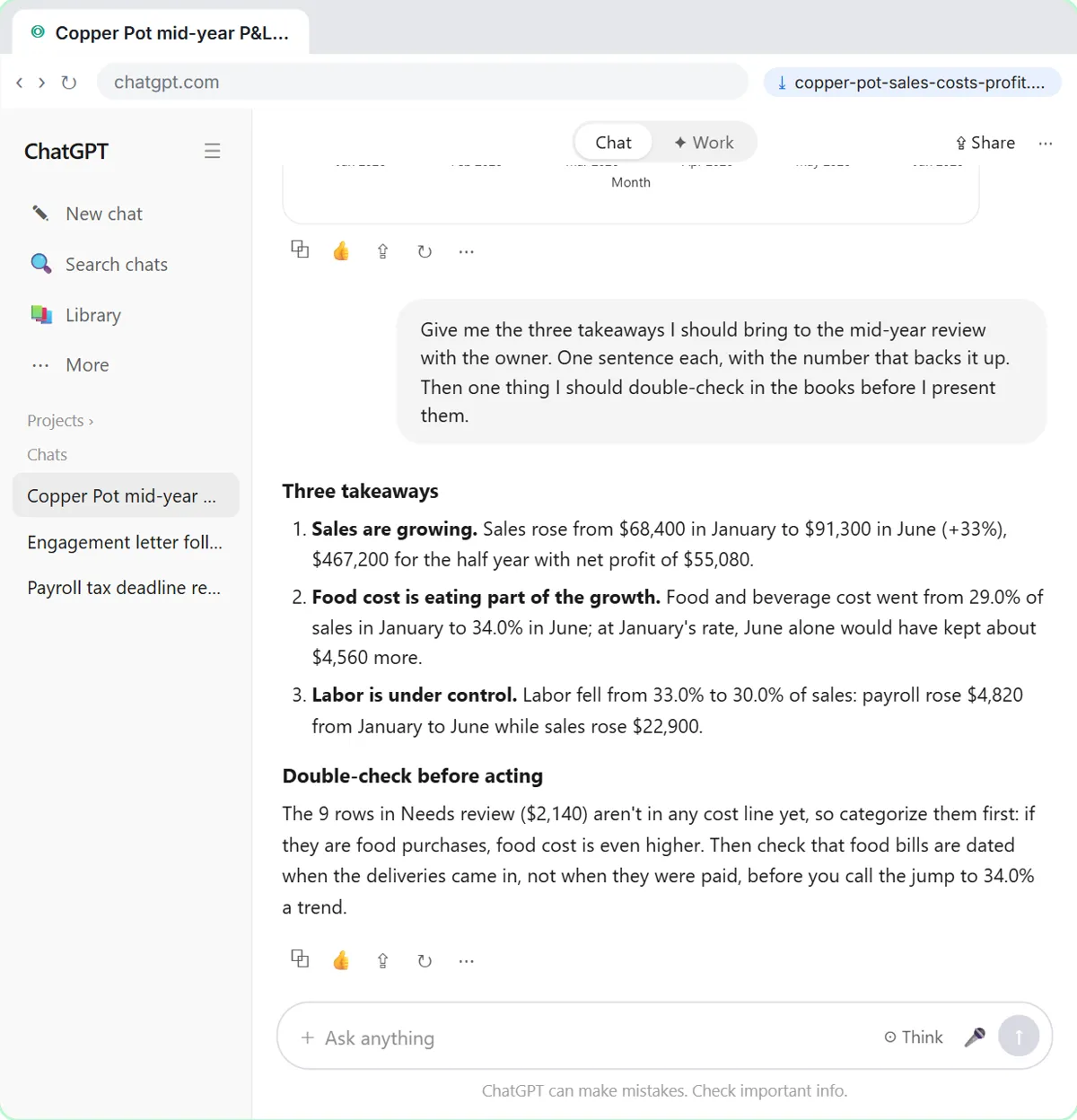The height and width of the screenshot is (1120, 1077).
Task: Click the Chats section heading
Action: tap(47, 454)
